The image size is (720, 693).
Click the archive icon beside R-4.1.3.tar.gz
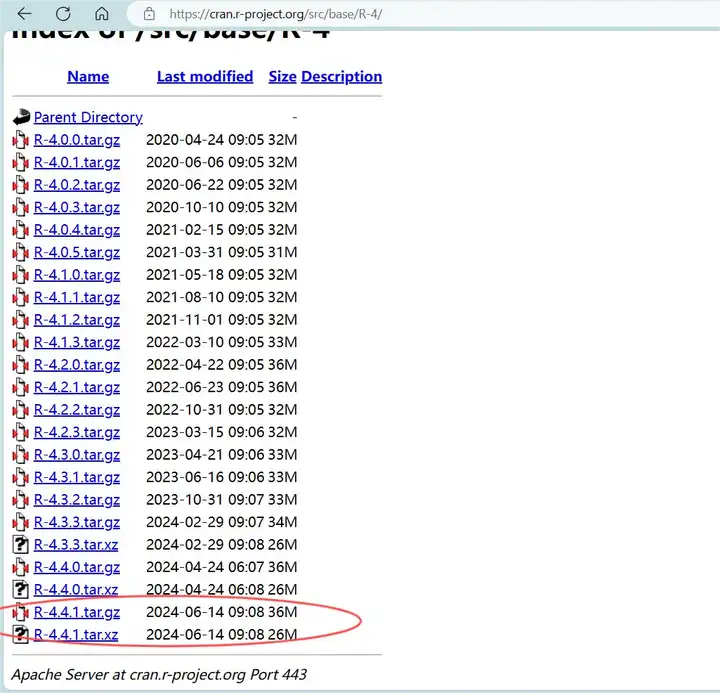(x=20, y=342)
